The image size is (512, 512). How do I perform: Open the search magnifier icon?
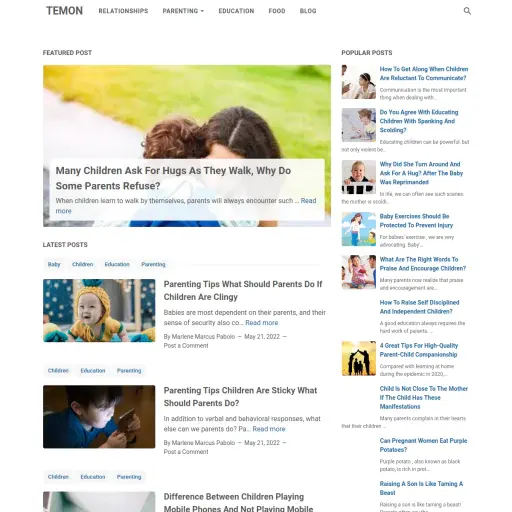pos(467,11)
